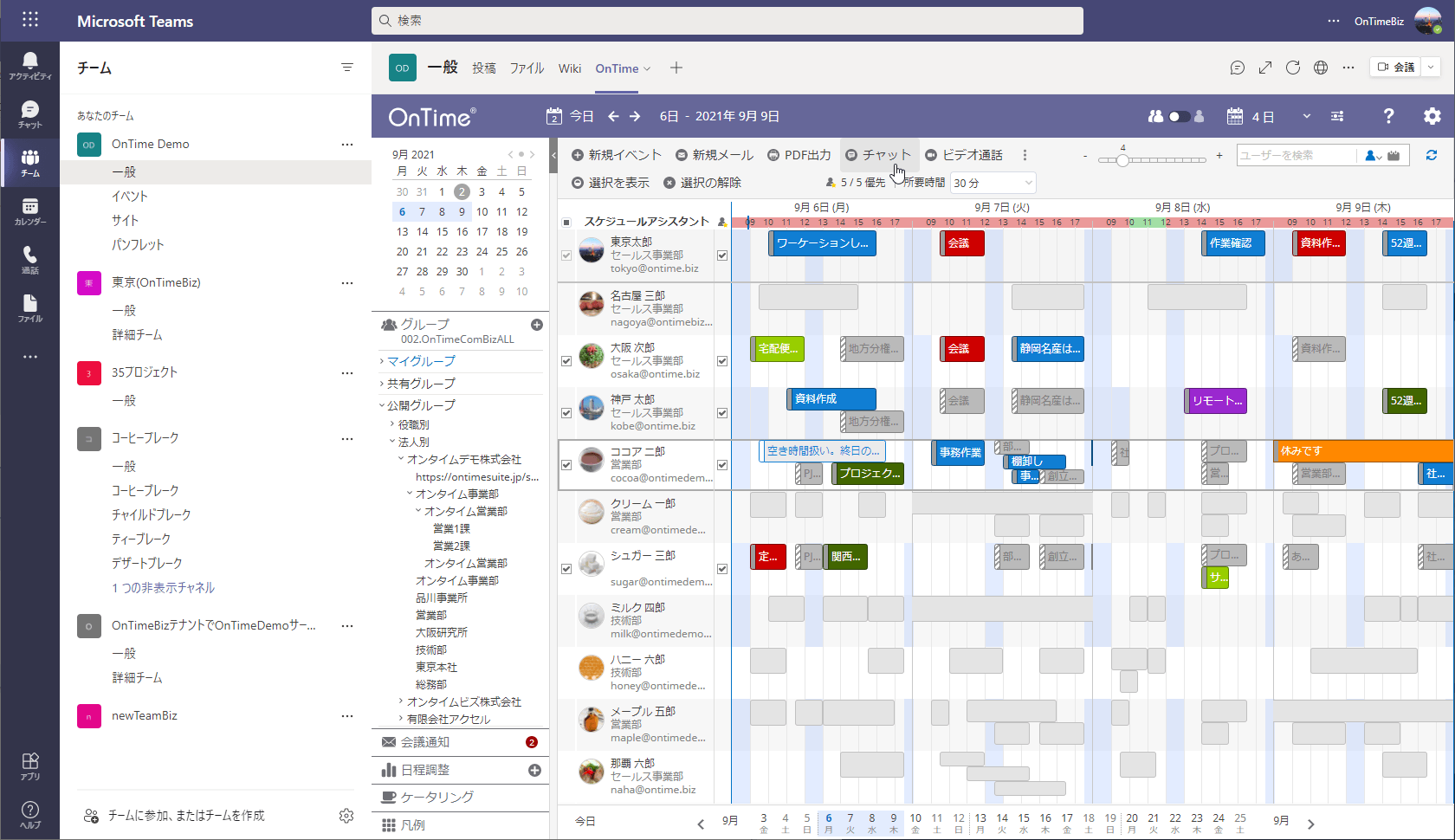1455x840 pixels.
Task: Check the 大阪次郎 selection checkbox
Action: pos(566,360)
